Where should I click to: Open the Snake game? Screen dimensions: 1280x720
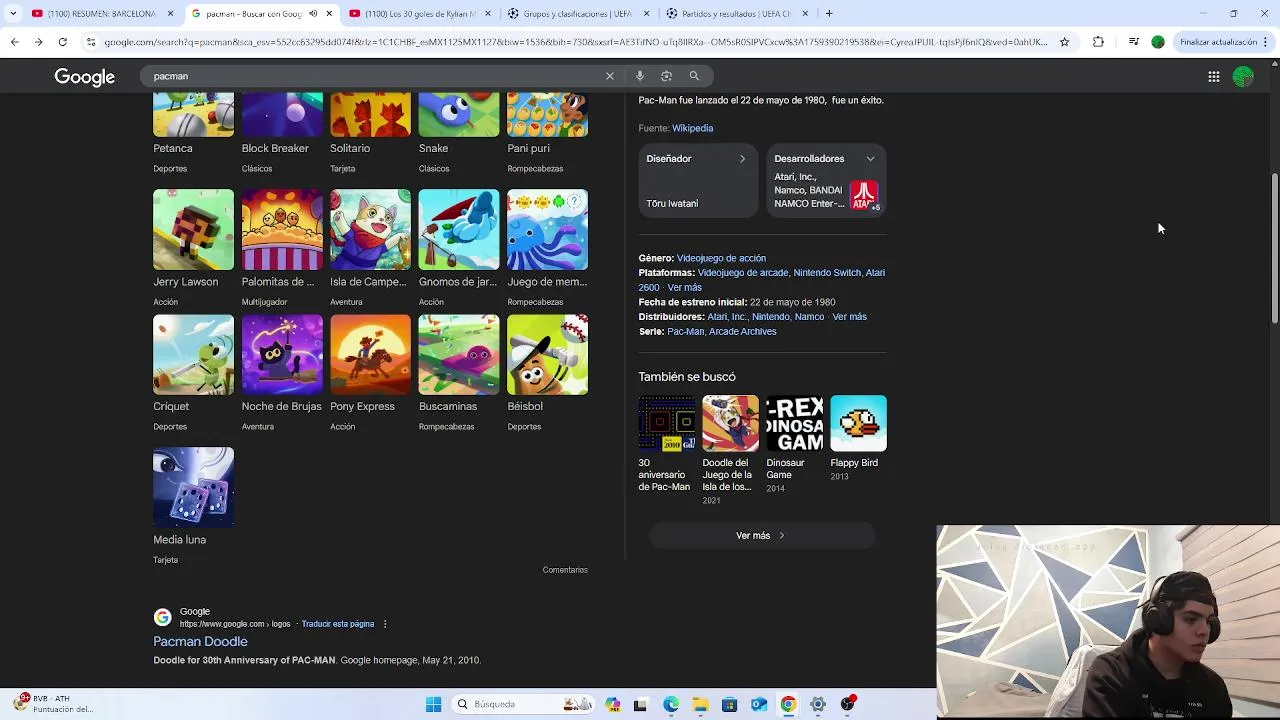(x=459, y=115)
